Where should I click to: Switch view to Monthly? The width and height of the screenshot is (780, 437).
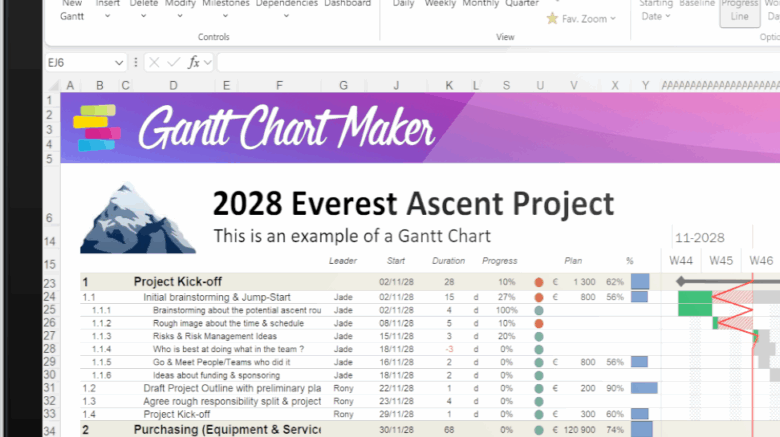(x=480, y=4)
